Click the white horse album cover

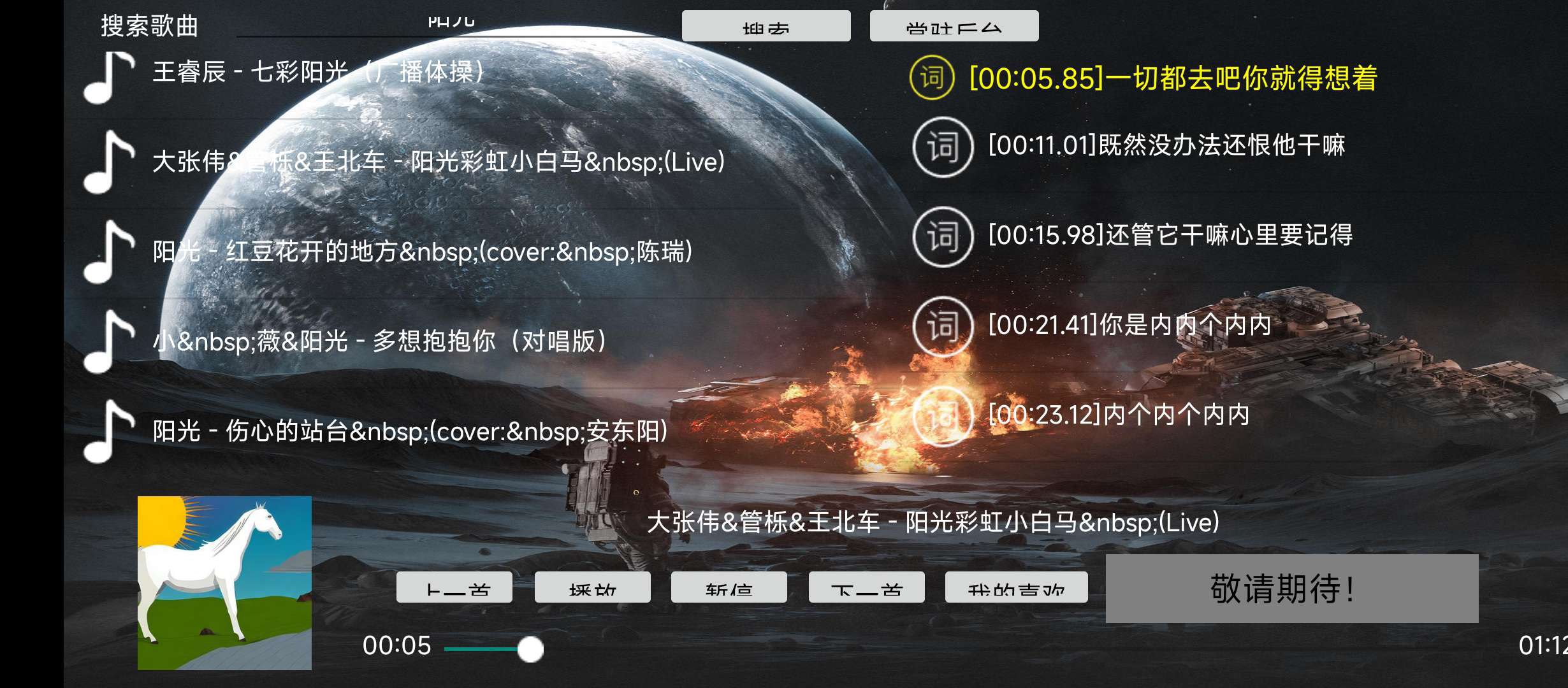[224, 583]
